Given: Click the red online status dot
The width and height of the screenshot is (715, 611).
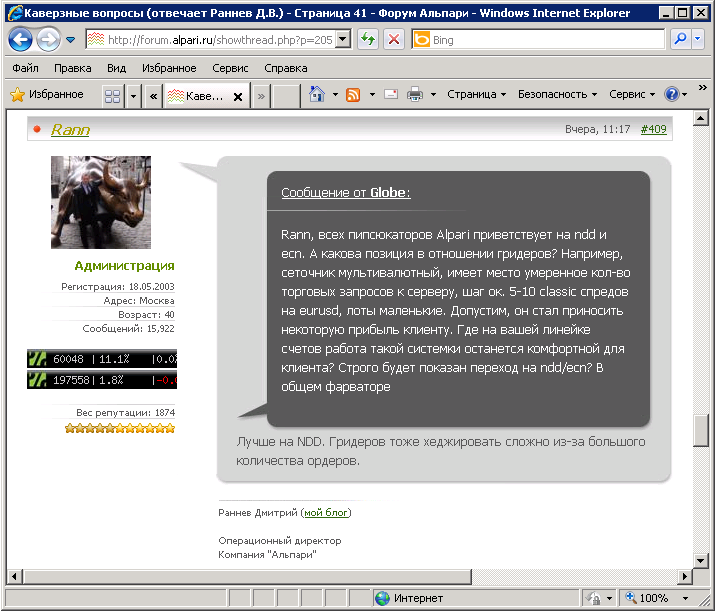Looking at the screenshot, I should (37, 129).
